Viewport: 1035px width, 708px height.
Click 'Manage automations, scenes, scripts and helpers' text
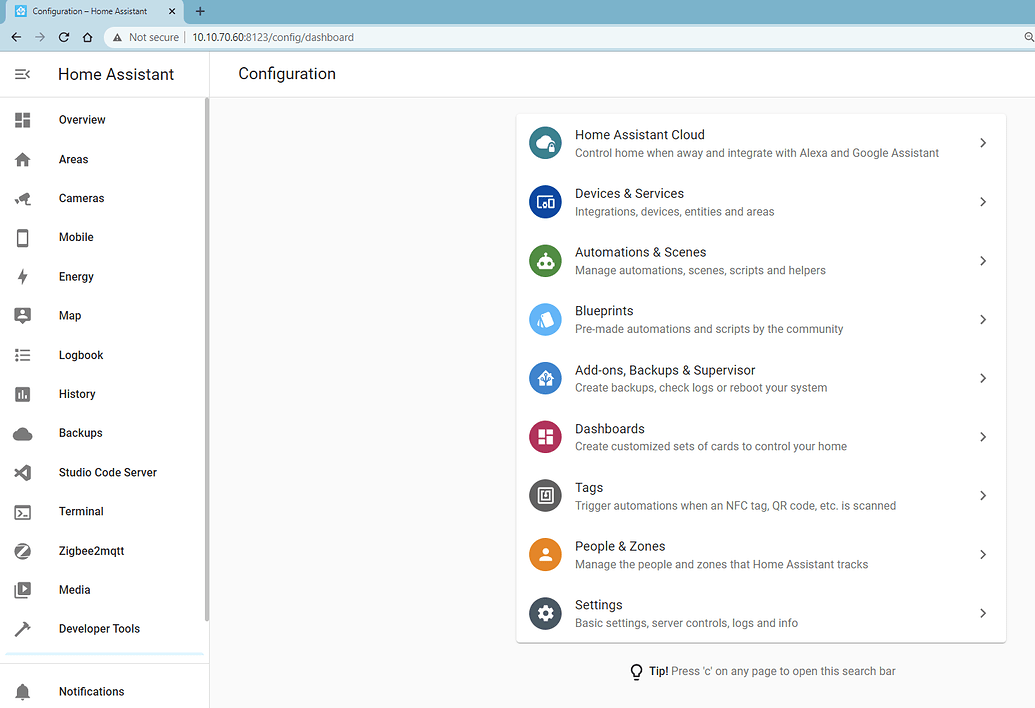tap(700, 271)
